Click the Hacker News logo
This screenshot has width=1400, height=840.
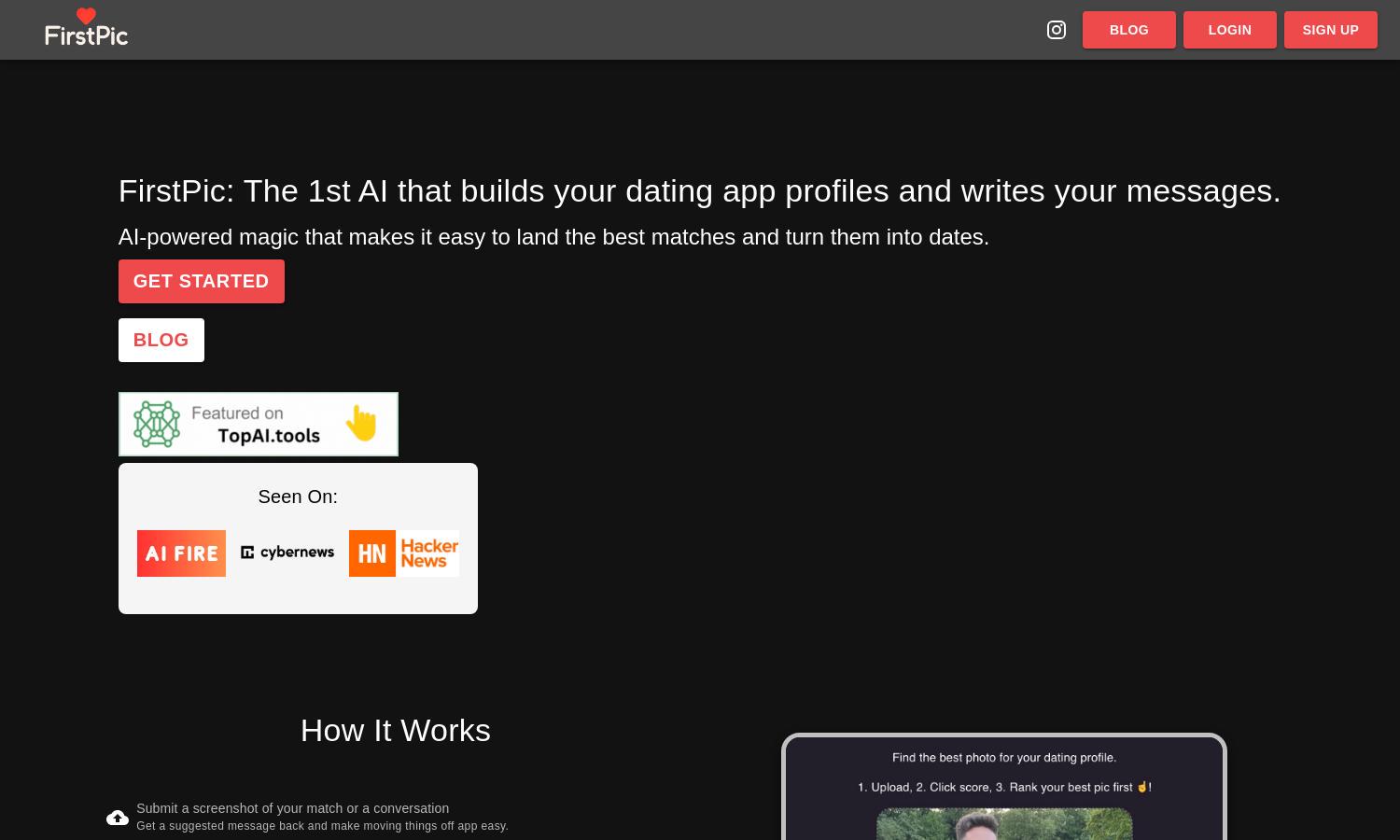coord(404,553)
